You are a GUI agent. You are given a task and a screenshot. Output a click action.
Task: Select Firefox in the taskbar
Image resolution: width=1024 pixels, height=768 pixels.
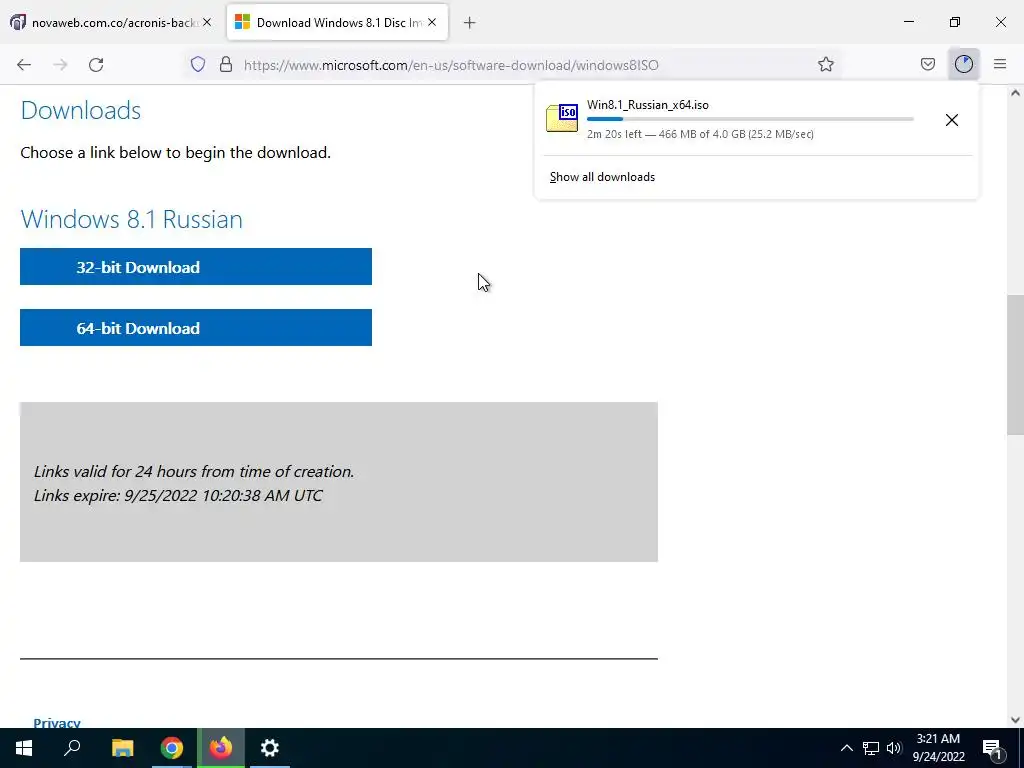tap(221, 748)
